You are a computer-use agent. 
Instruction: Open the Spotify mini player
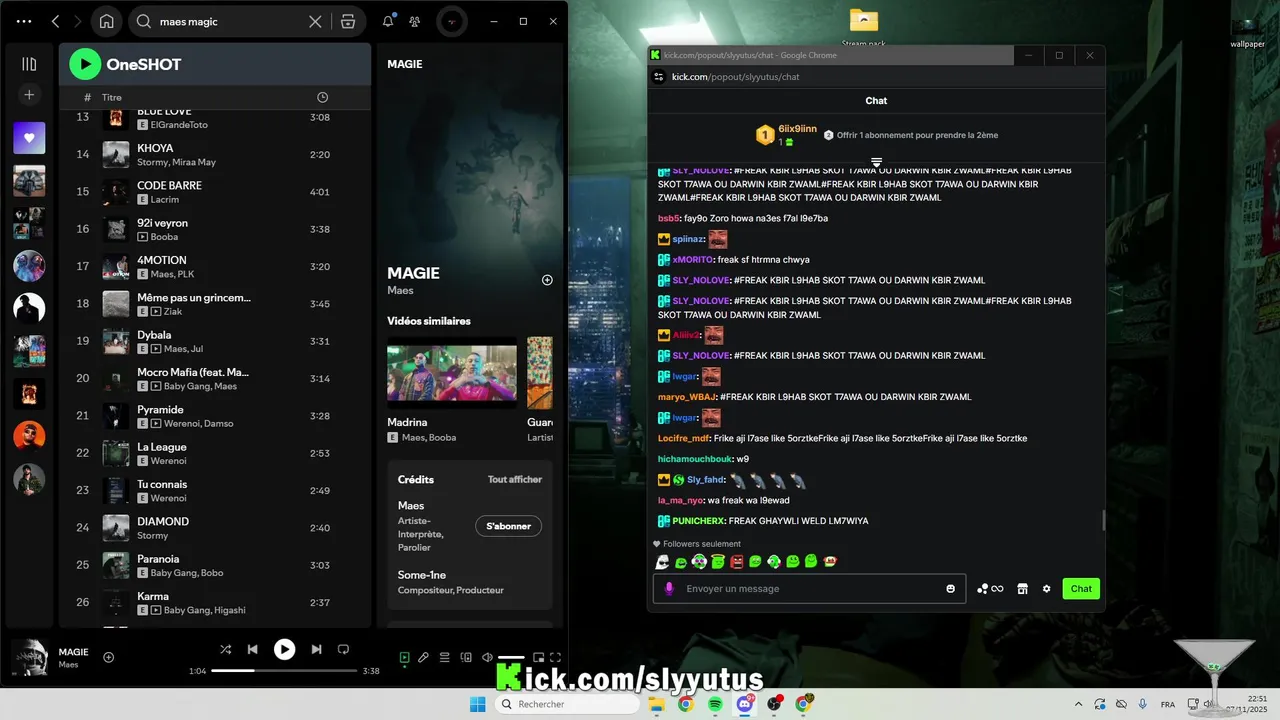tap(538, 657)
